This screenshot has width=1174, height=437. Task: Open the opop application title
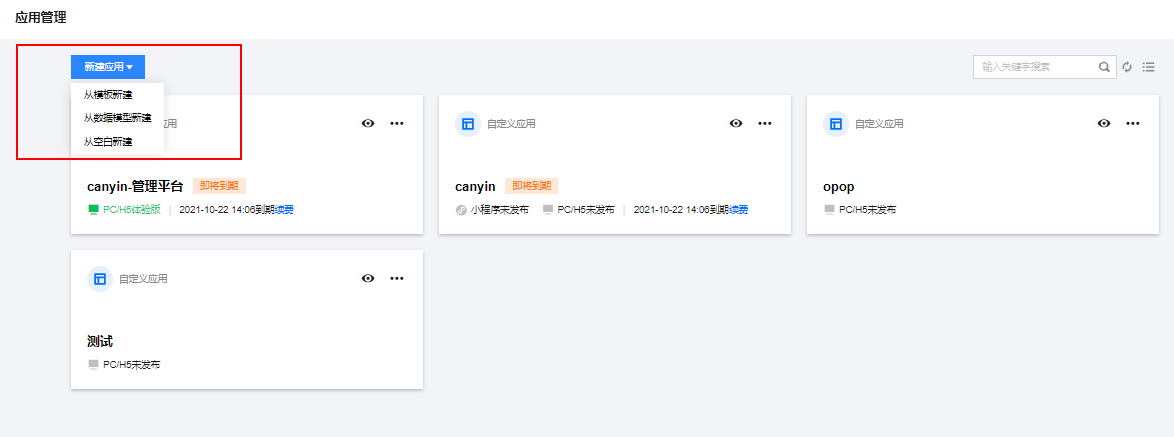pos(839,186)
